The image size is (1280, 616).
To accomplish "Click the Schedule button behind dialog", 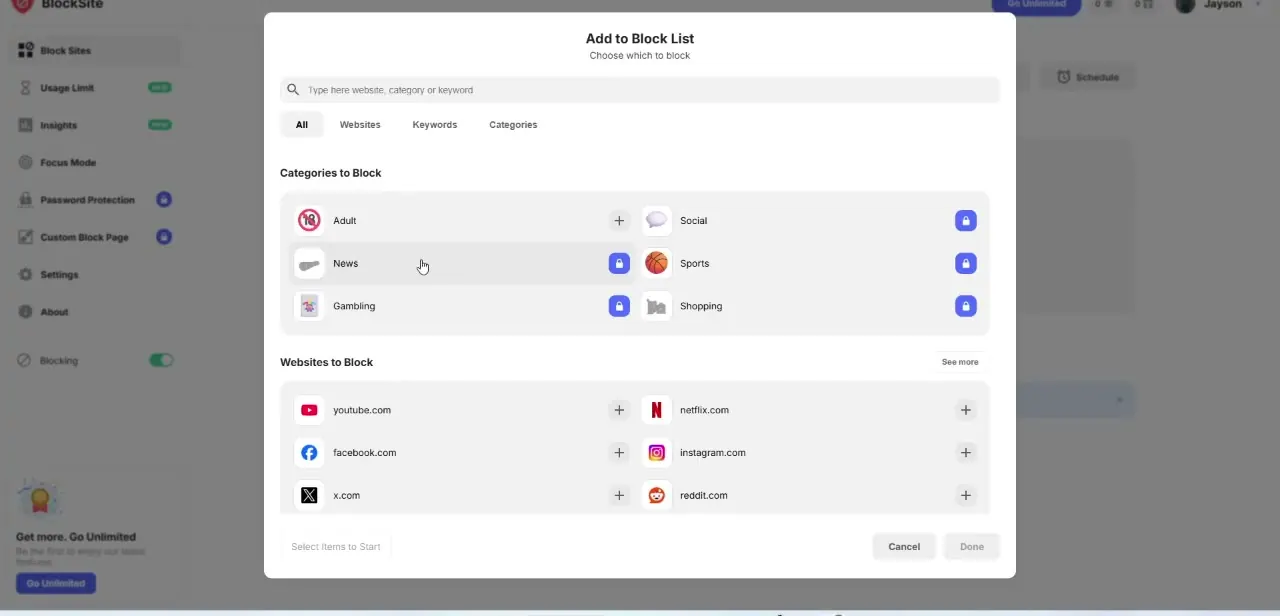I will pos(1088,77).
